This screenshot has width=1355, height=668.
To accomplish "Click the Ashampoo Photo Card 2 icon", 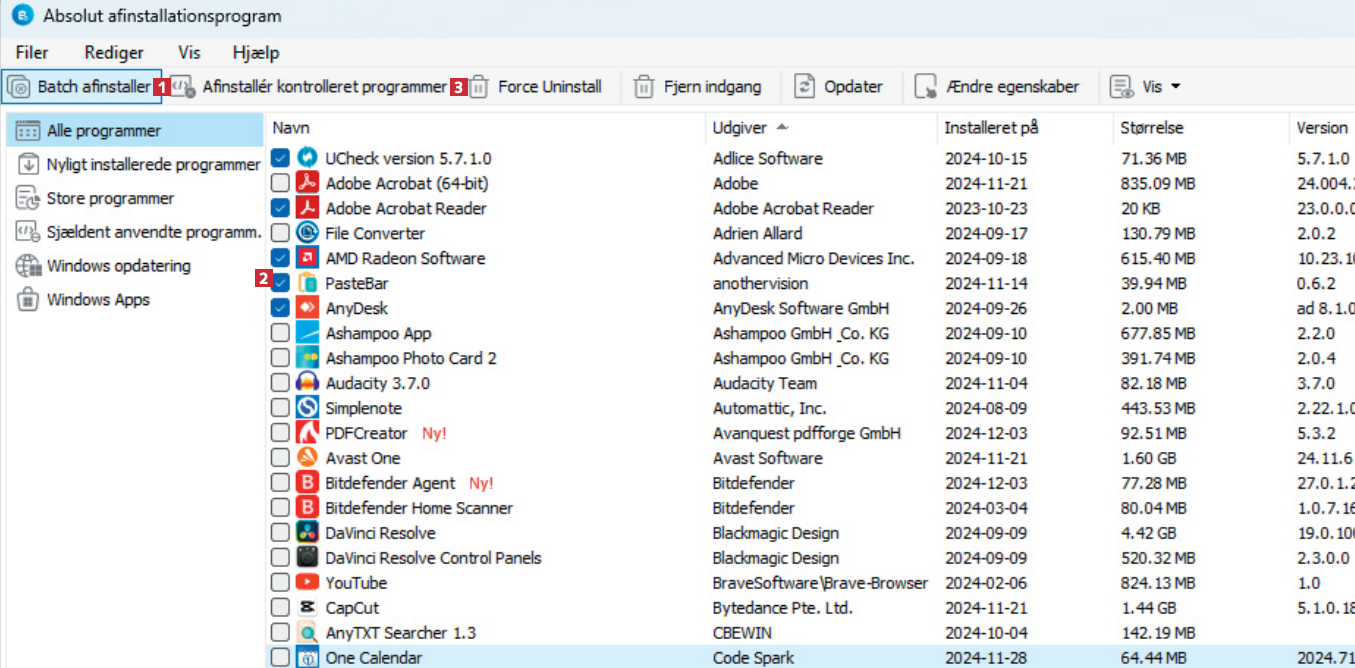I will pos(308,358).
